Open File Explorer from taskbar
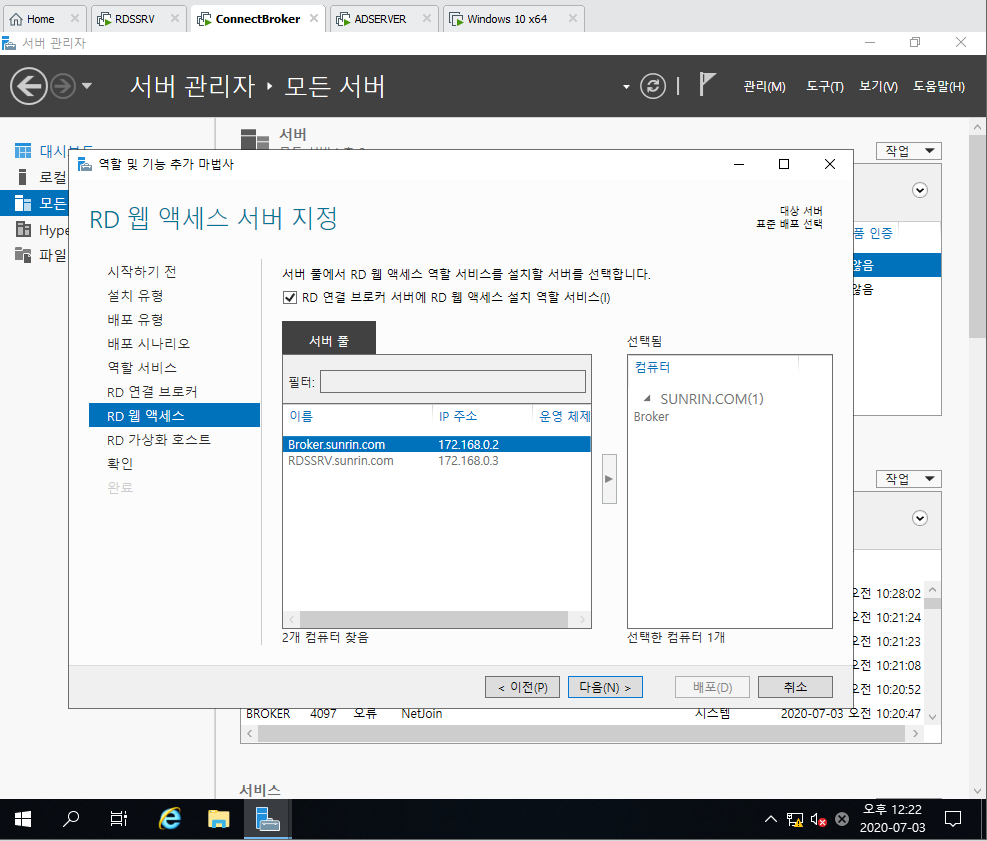This screenshot has width=987, height=841. (x=218, y=819)
